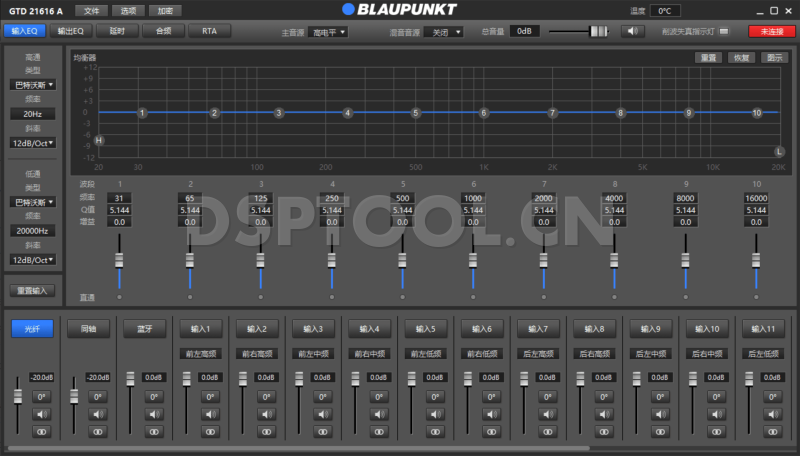Click the link icon under 输入10 channel
The image size is (800, 456).
tap(716, 432)
